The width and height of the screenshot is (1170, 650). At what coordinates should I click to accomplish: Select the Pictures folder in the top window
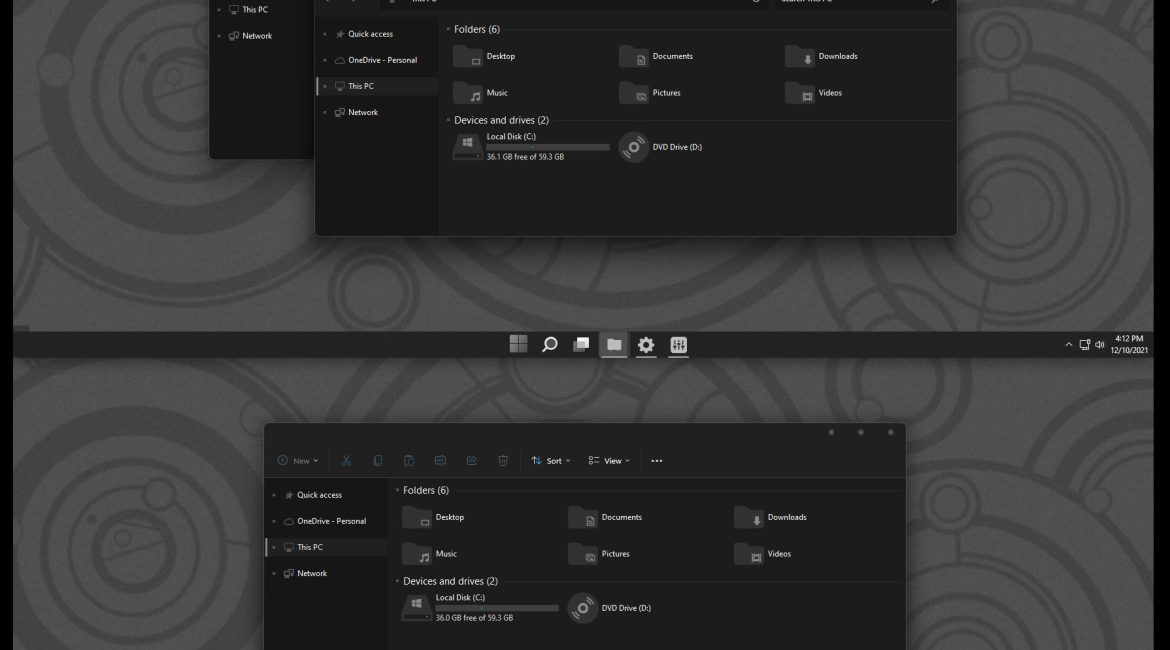(651, 93)
